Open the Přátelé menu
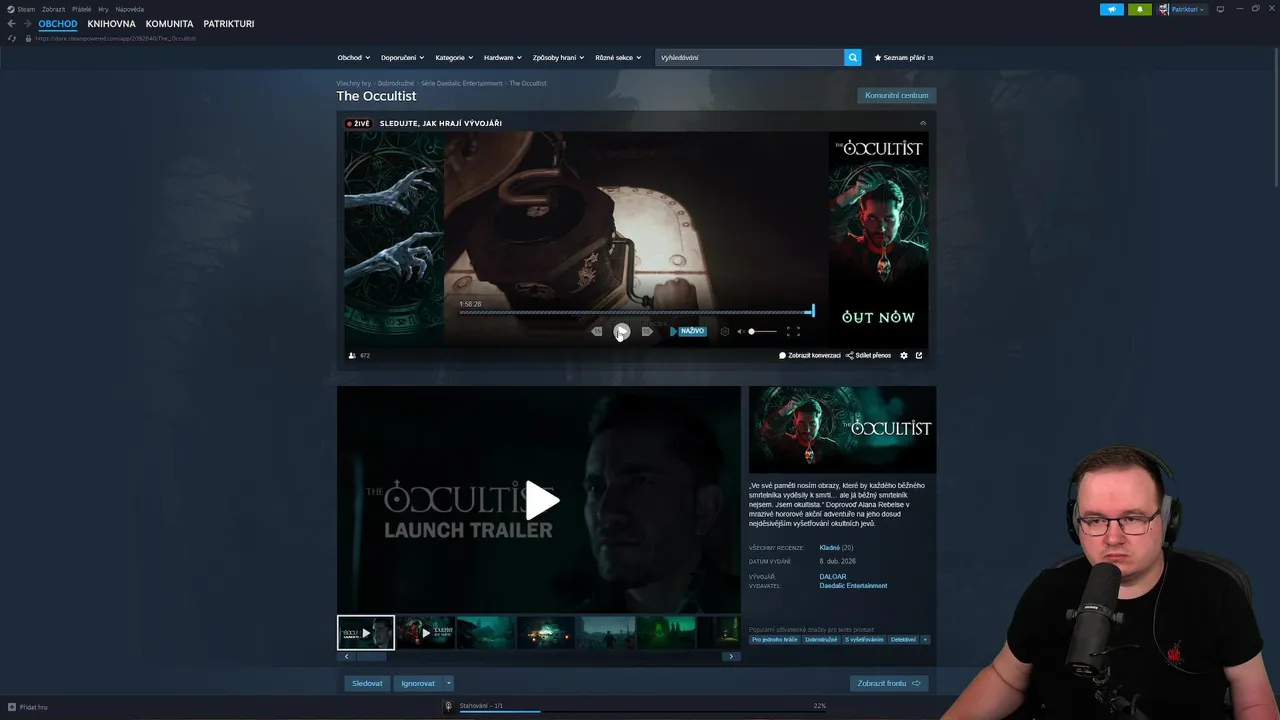The image size is (1280, 720). [82, 9]
